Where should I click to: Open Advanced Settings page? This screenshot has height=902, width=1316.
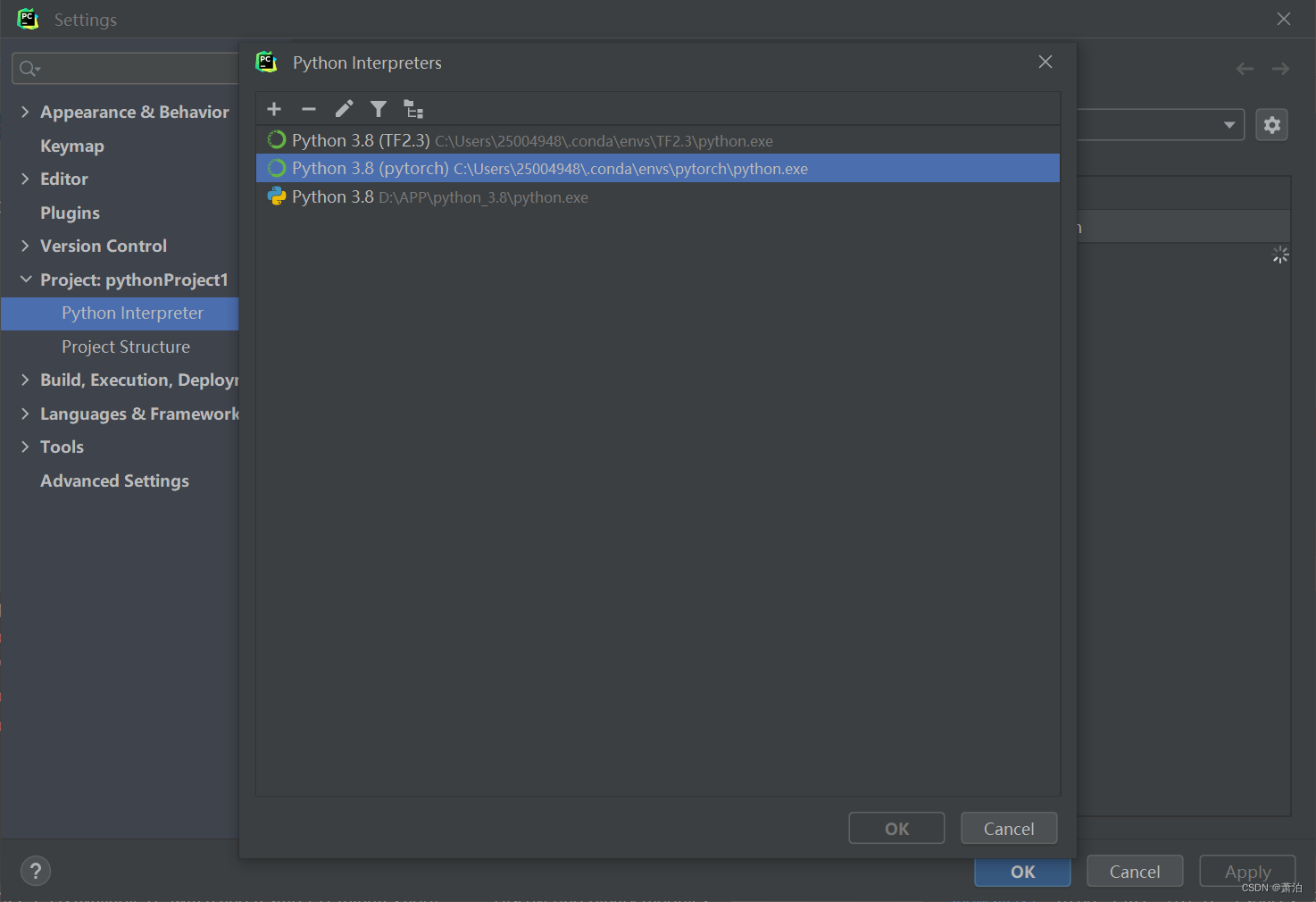tap(114, 480)
